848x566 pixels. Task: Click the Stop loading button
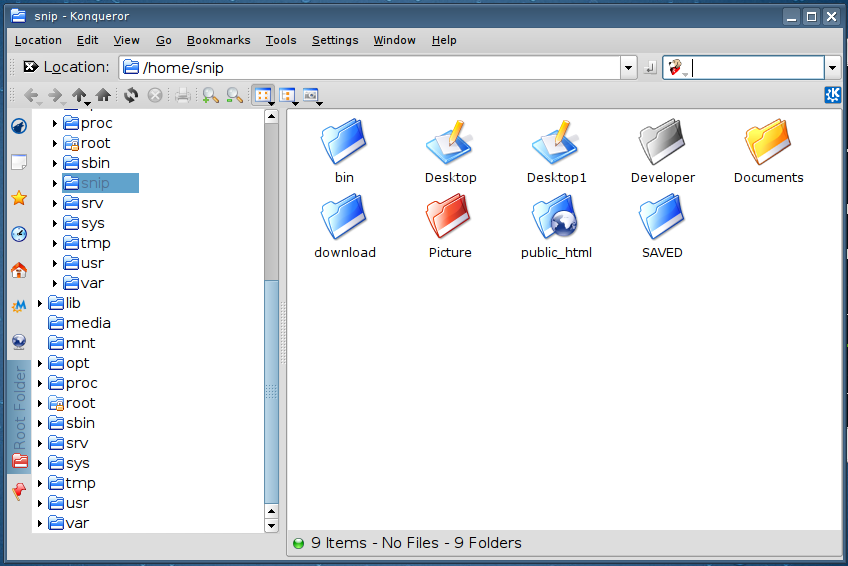(155, 96)
